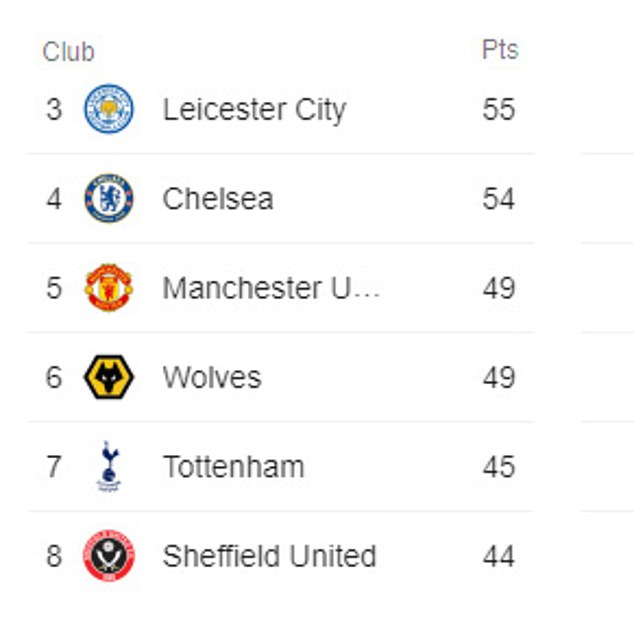
Task: Click the Leicester City club crest
Action: [109, 109]
